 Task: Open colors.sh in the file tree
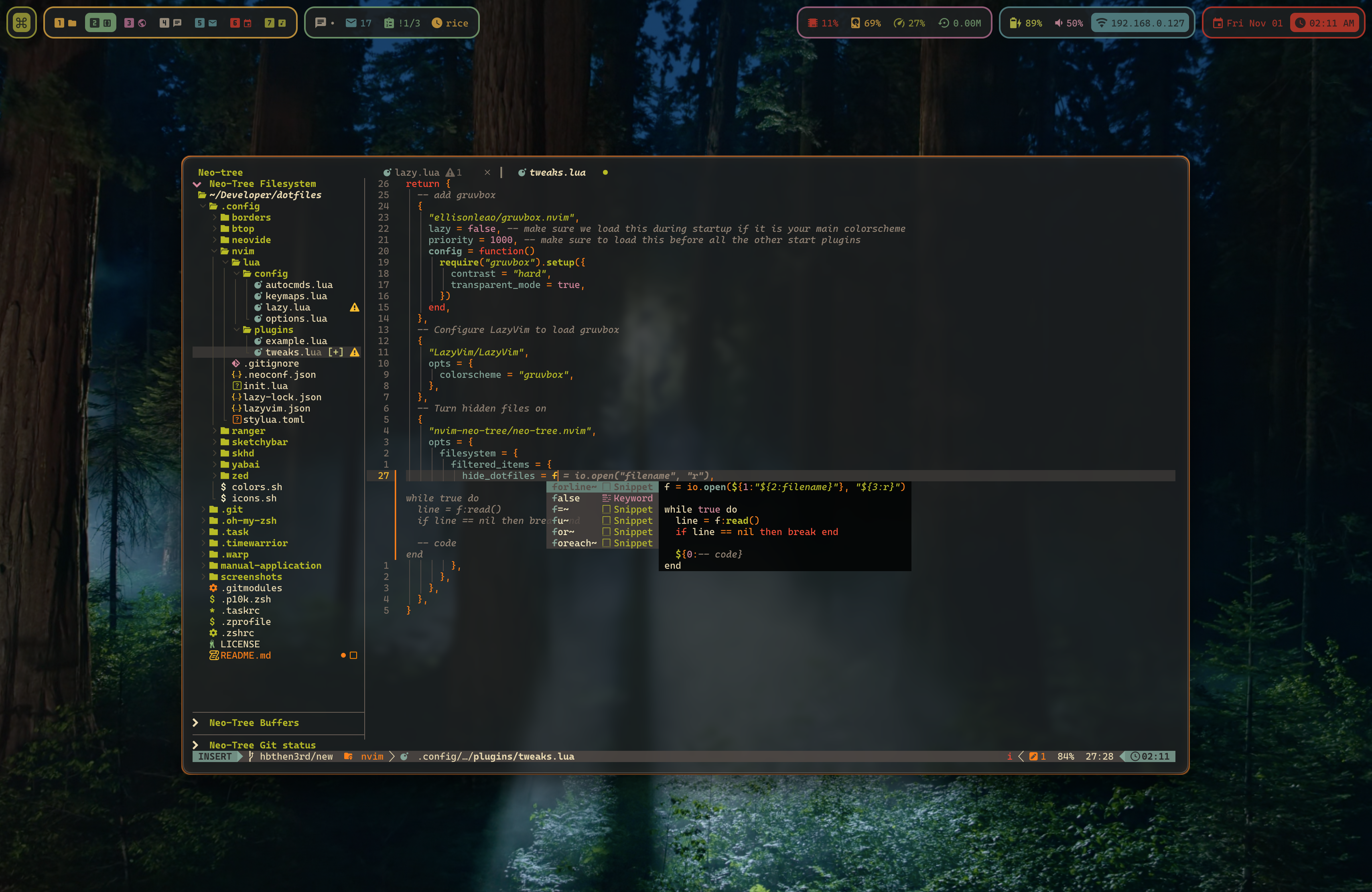click(252, 487)
